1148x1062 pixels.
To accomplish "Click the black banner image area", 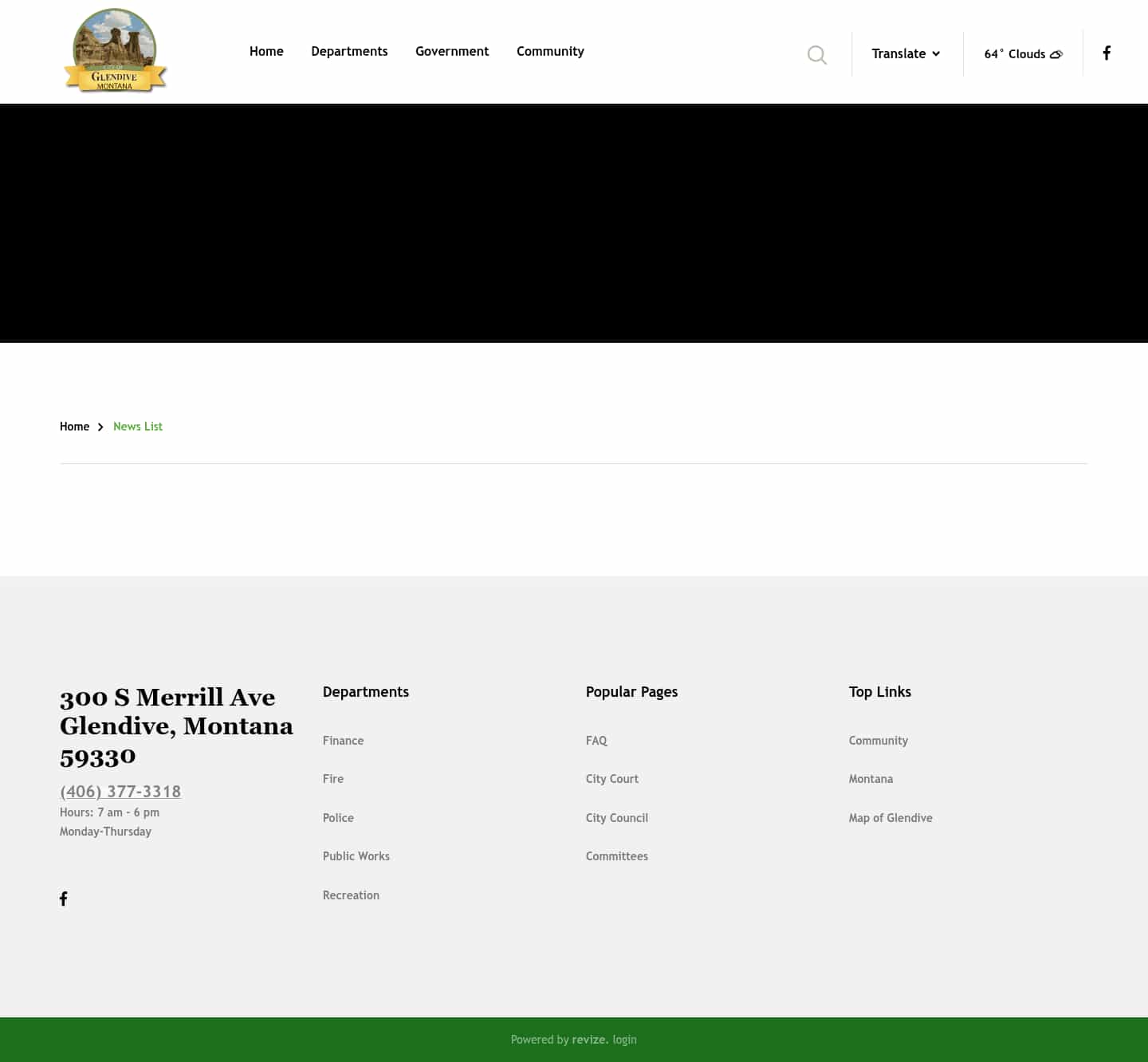I will point(574,223).
